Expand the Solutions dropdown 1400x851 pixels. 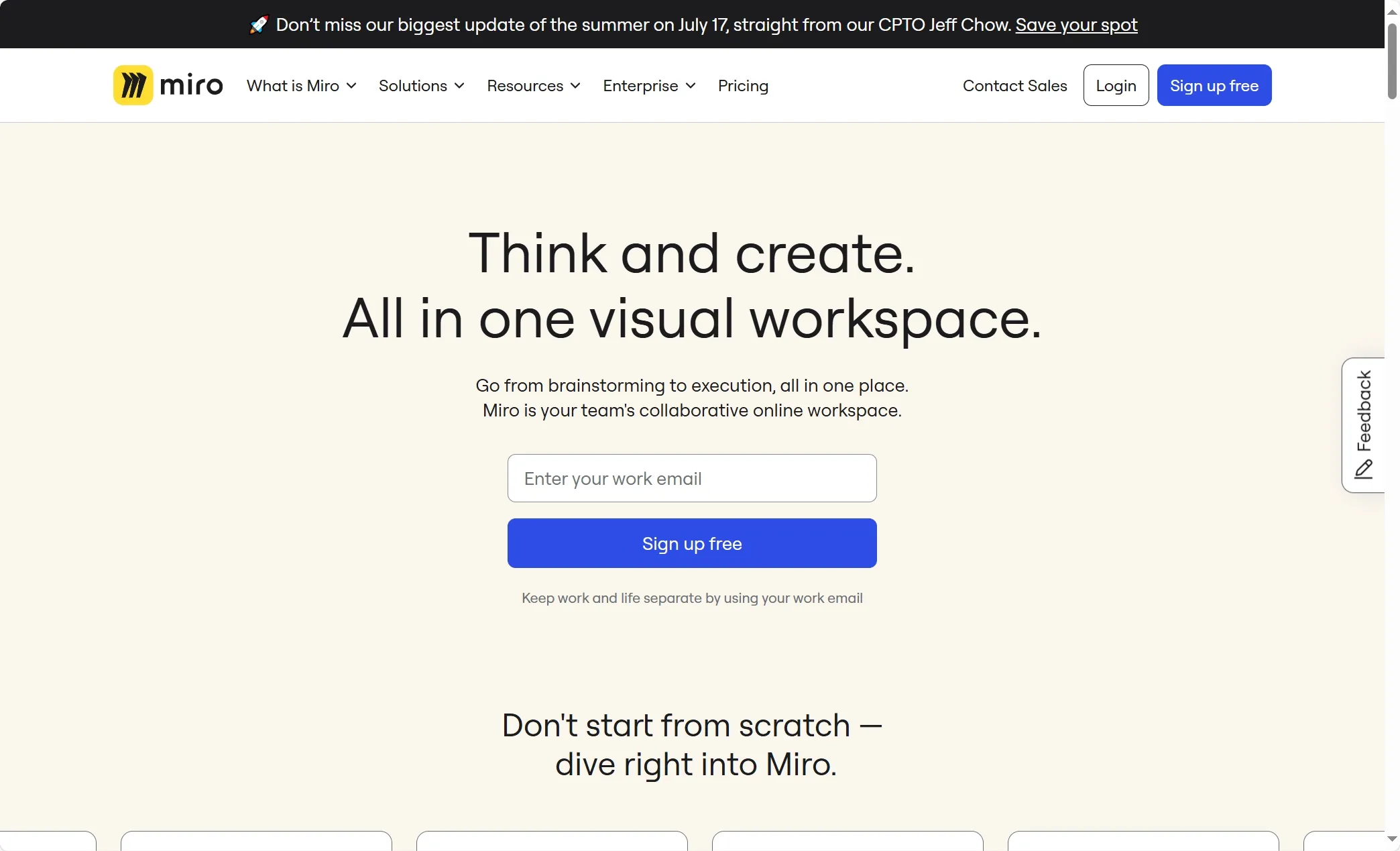click(x=422, y=86)
